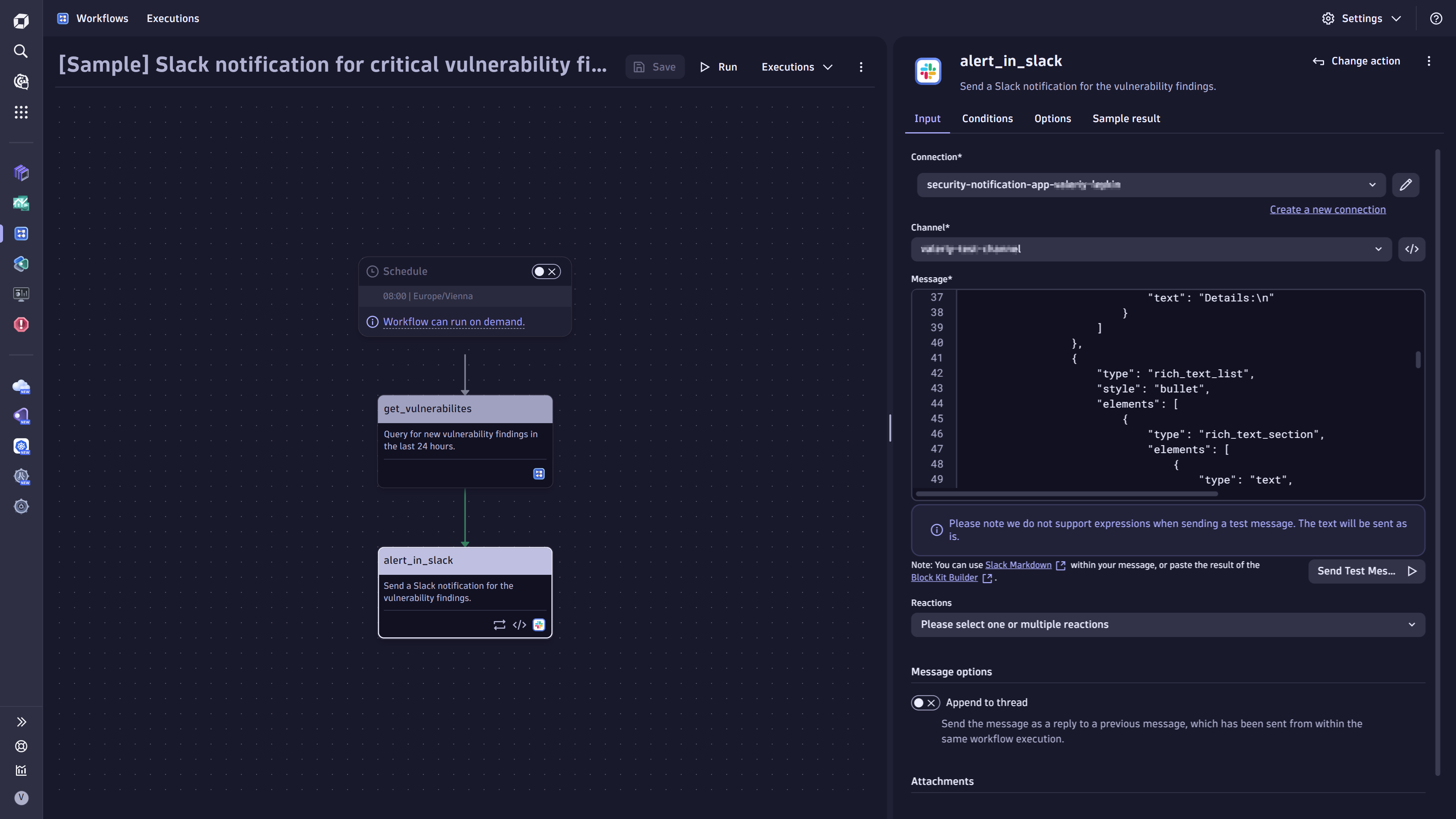Image resolution: width=1456 pixels, height=819 pixels.
Task: Select the Input tab
Action: pos(927,119)
